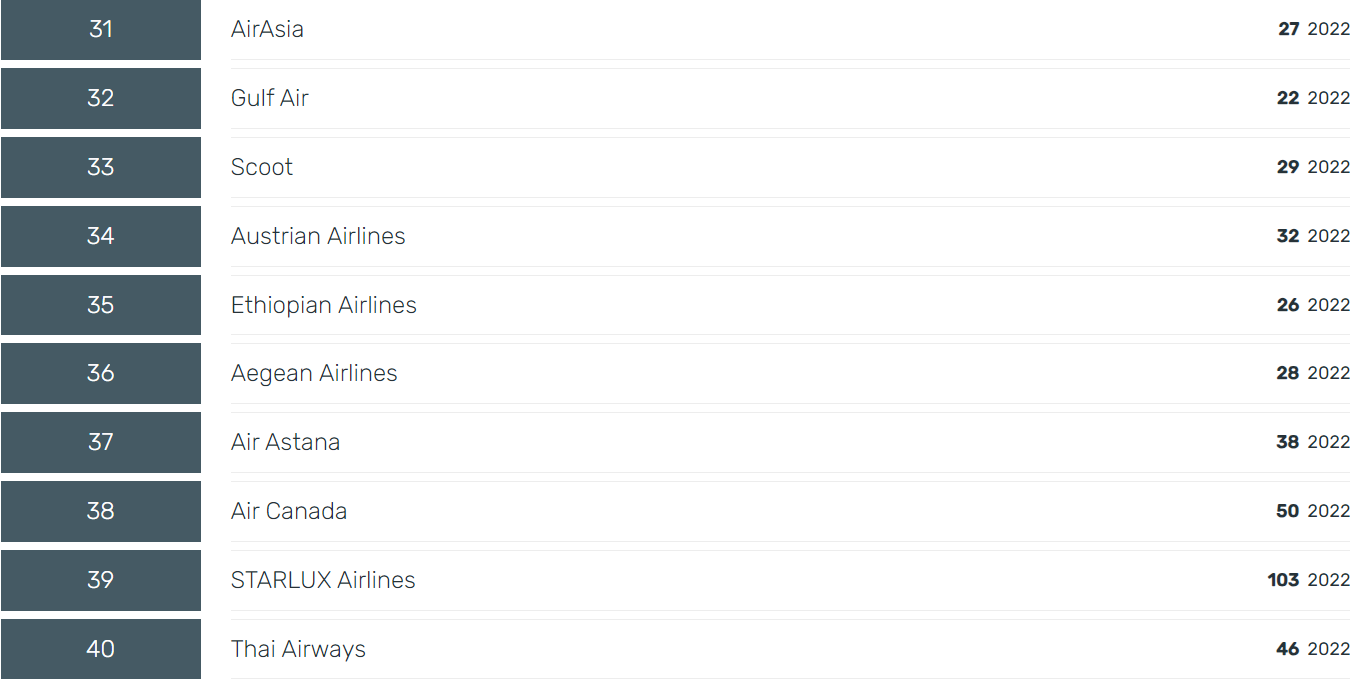
Task: Select the rank 32 badge
Action: (x=101, y=98)
